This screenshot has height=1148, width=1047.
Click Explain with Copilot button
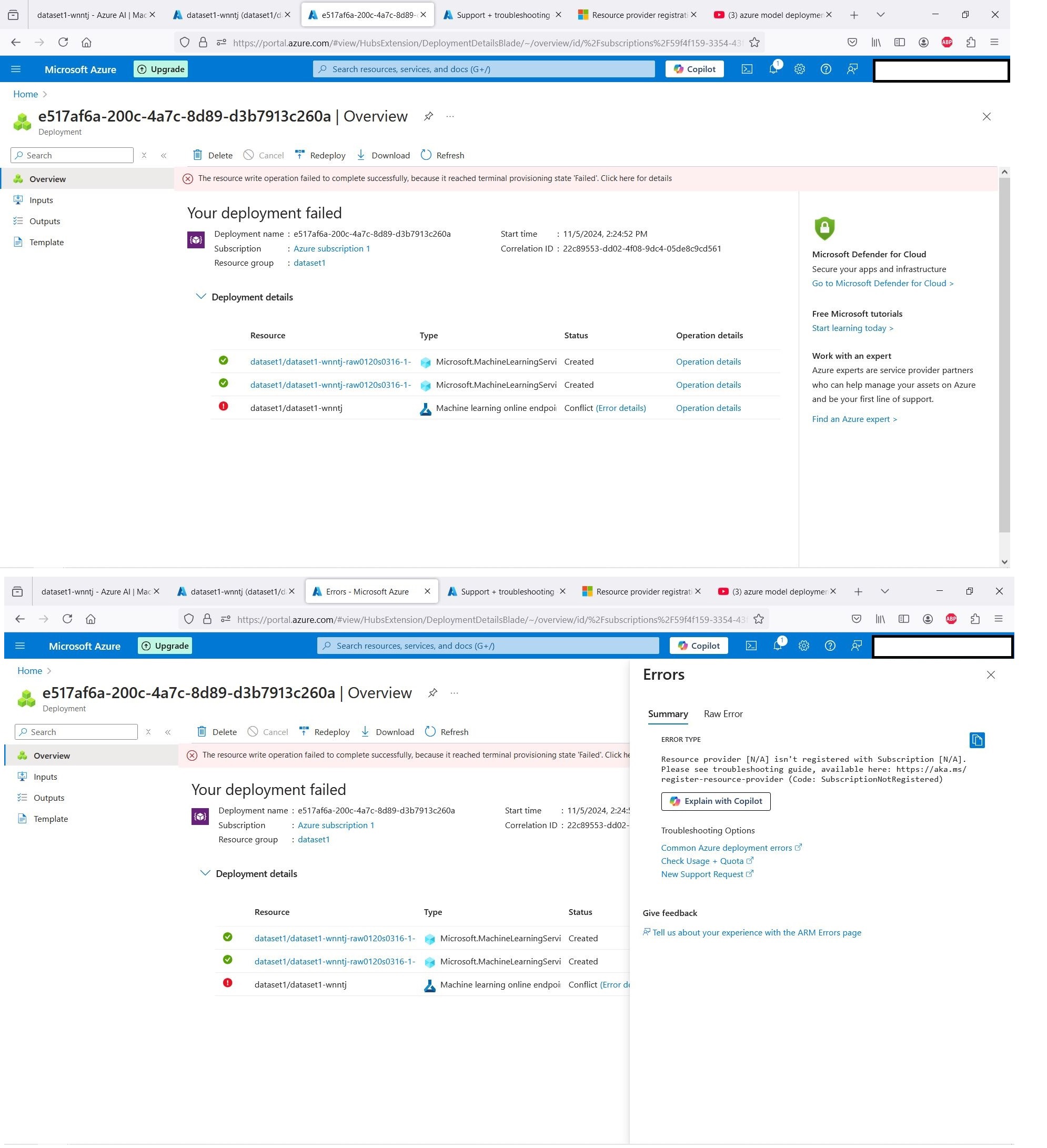click(x=716, y=801)
